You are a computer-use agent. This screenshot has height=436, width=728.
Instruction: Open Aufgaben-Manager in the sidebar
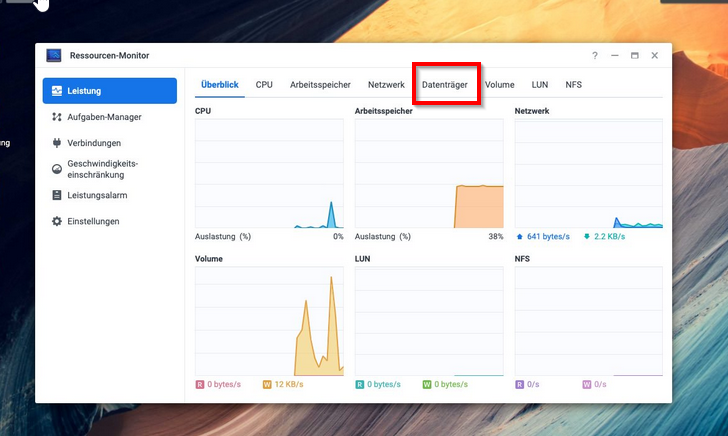(110, 117)
